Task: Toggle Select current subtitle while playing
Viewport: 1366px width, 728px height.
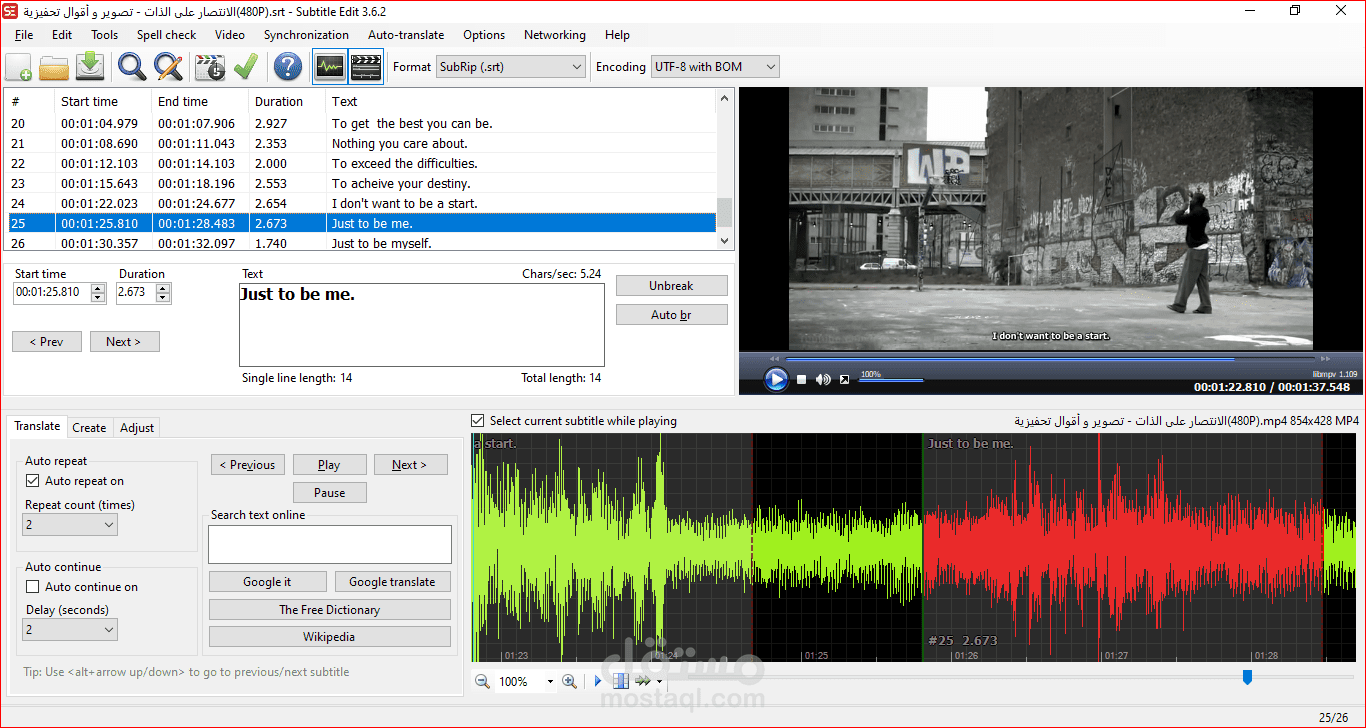Action: click(478, 421)
